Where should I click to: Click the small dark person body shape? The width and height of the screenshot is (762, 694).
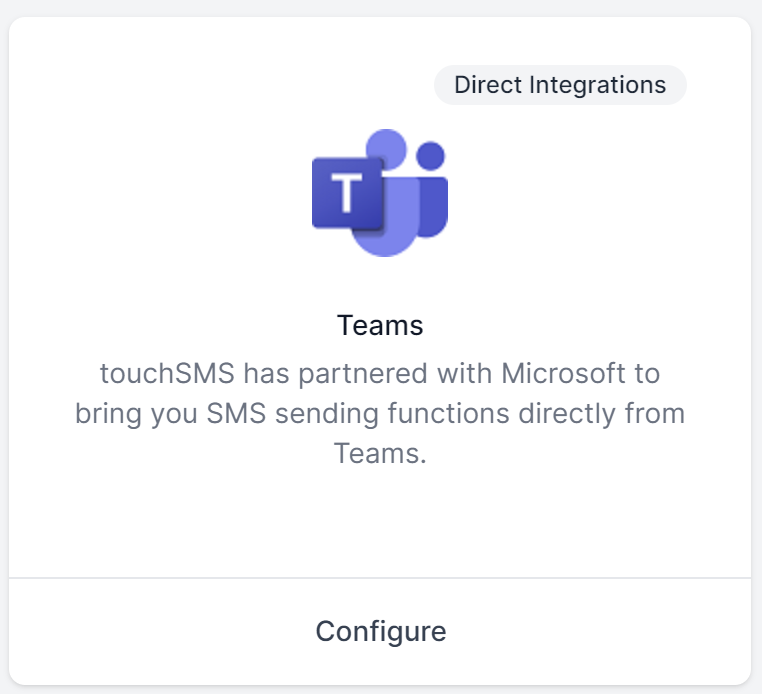click(x=434, y=207)
